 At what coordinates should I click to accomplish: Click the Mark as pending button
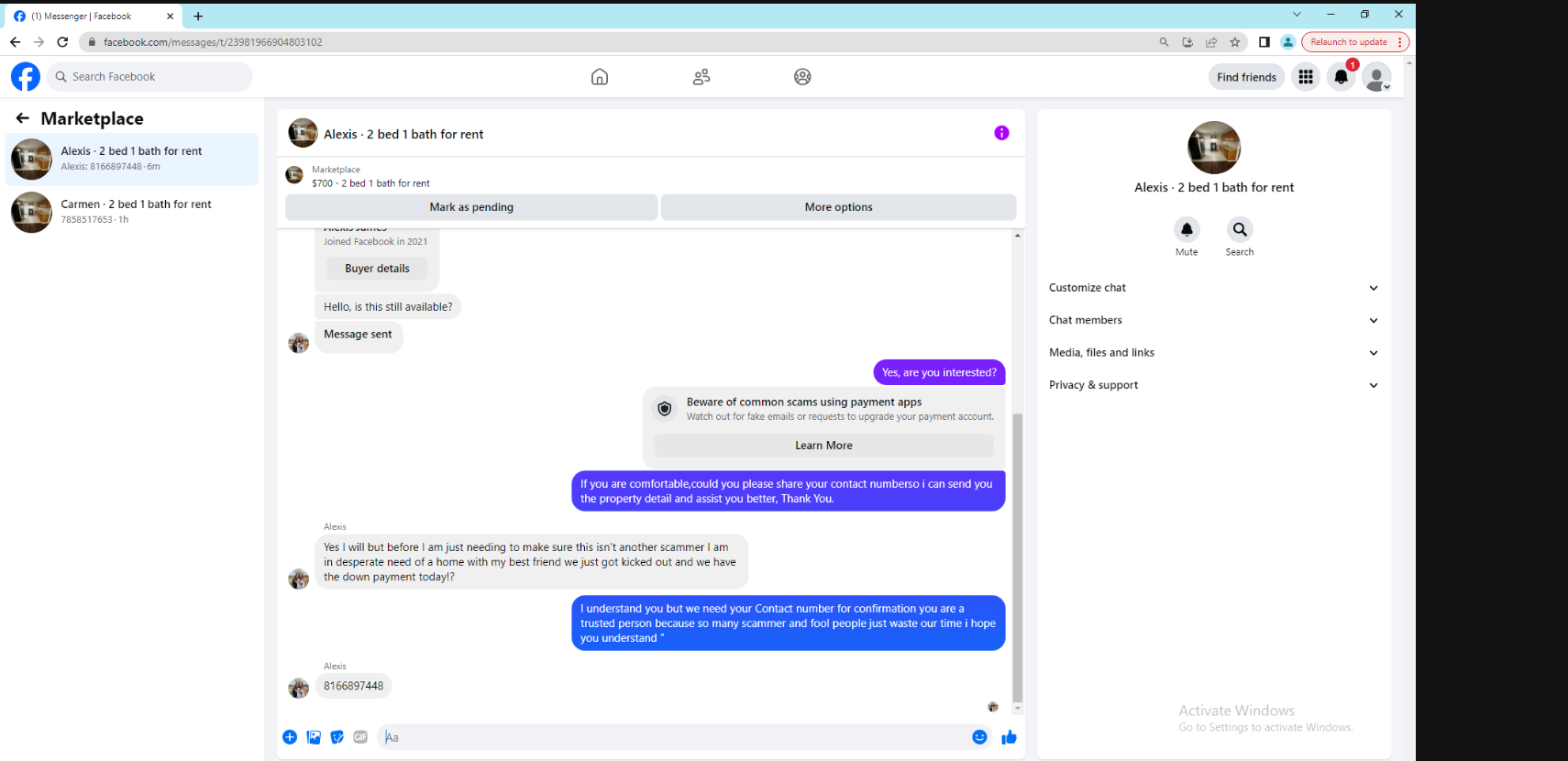471,207
